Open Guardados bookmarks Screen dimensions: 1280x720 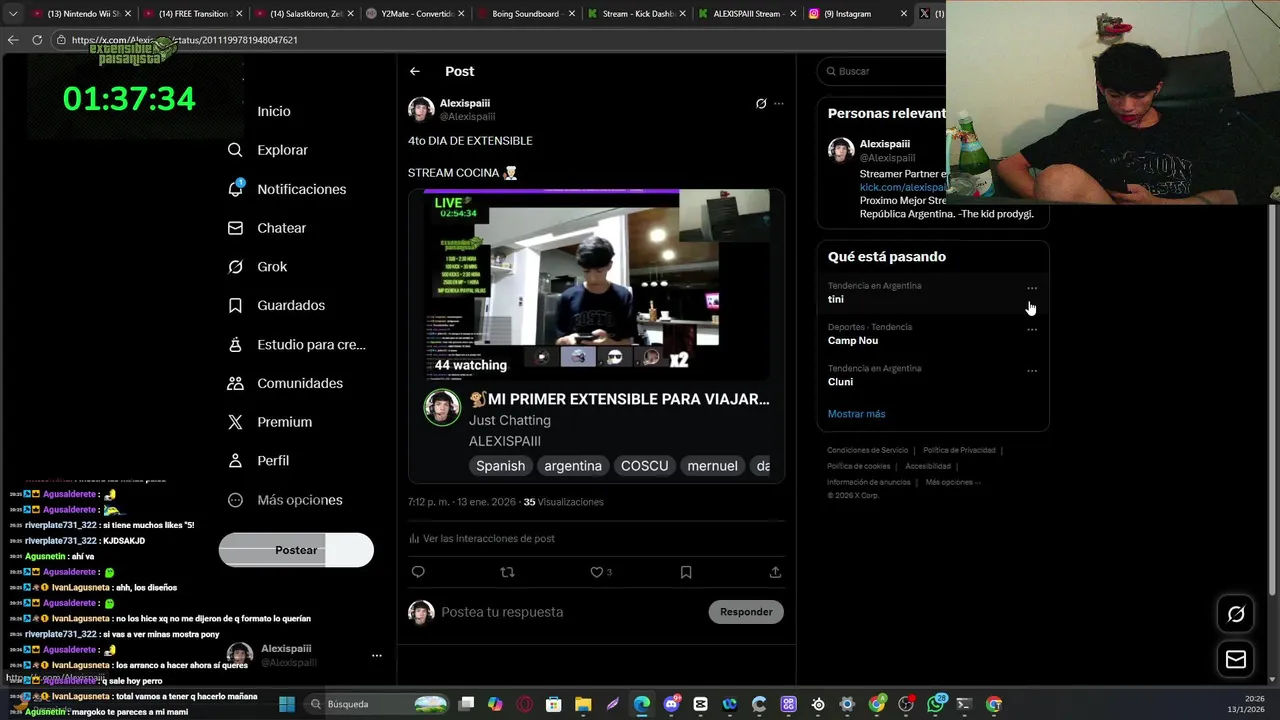tap(291, 305)
